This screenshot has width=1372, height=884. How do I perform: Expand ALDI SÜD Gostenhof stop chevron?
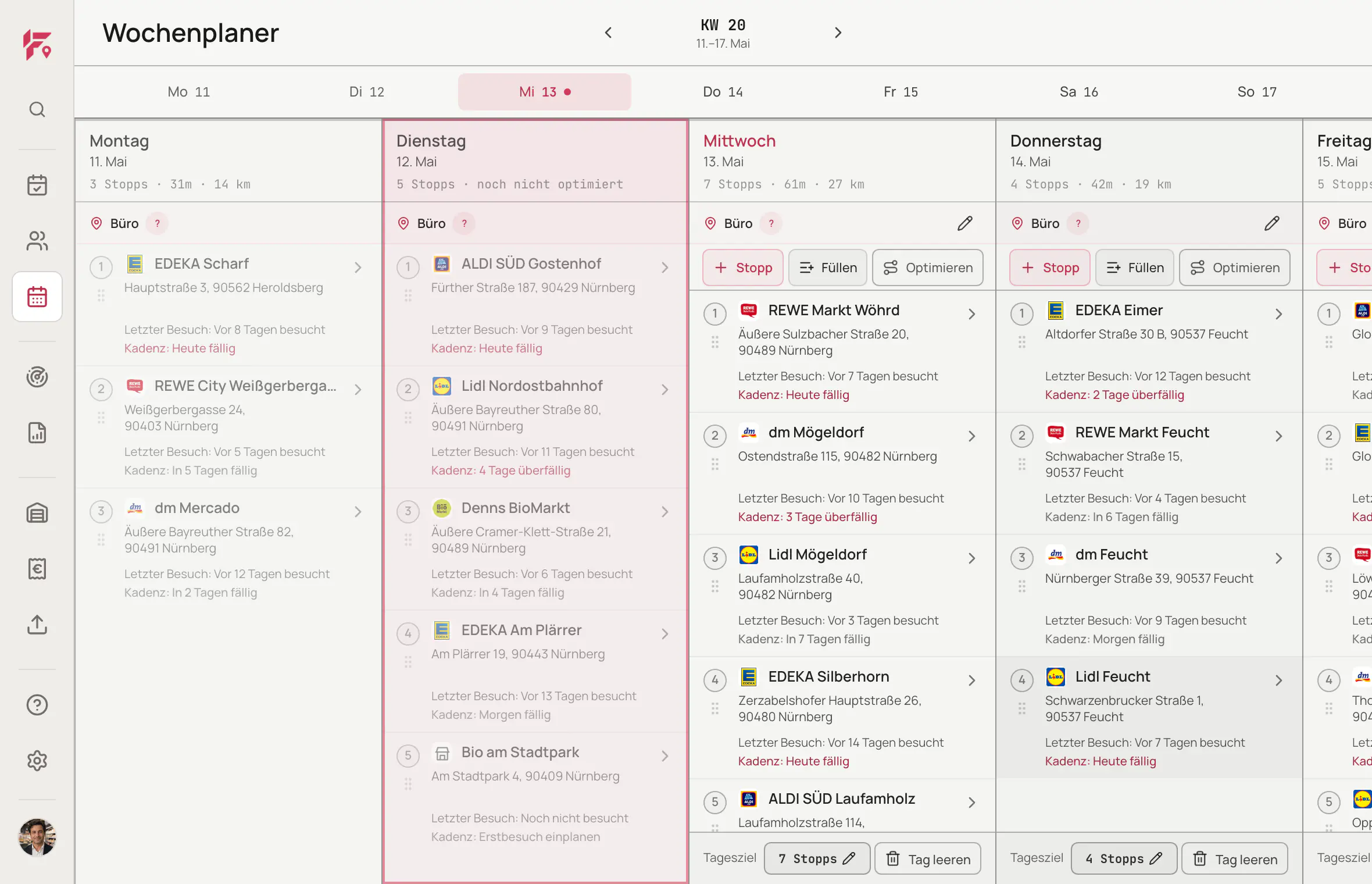point(665,268)
